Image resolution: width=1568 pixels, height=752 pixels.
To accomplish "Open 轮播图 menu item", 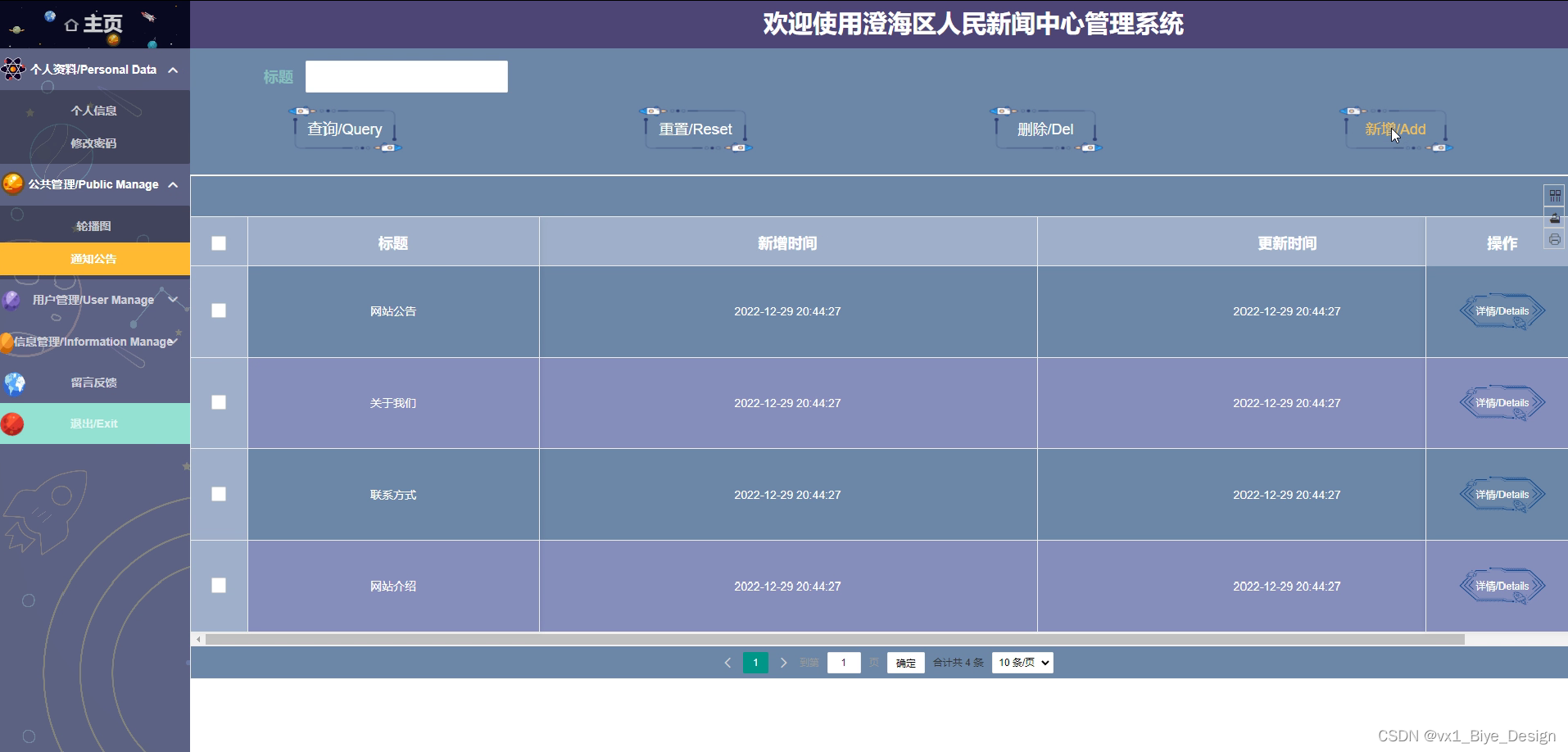I will [94, 226].
